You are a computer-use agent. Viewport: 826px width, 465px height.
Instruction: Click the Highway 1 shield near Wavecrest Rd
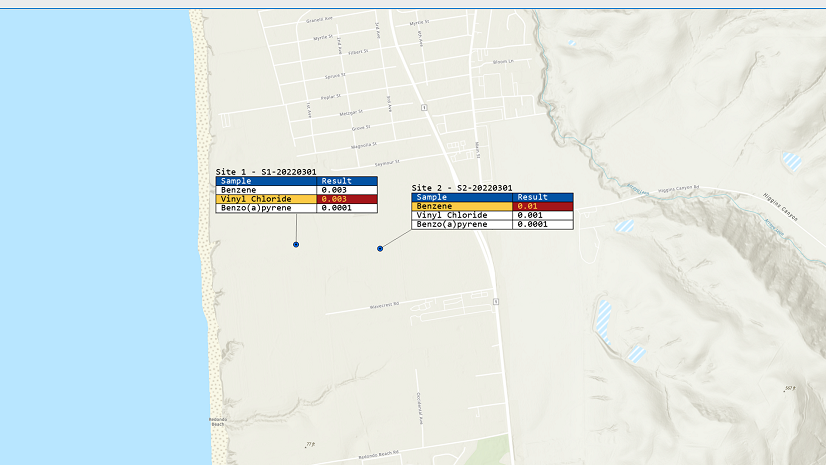click(496, 301)
